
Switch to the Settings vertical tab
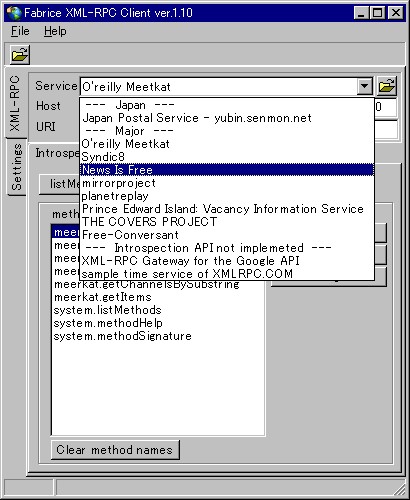click(16, 167)
